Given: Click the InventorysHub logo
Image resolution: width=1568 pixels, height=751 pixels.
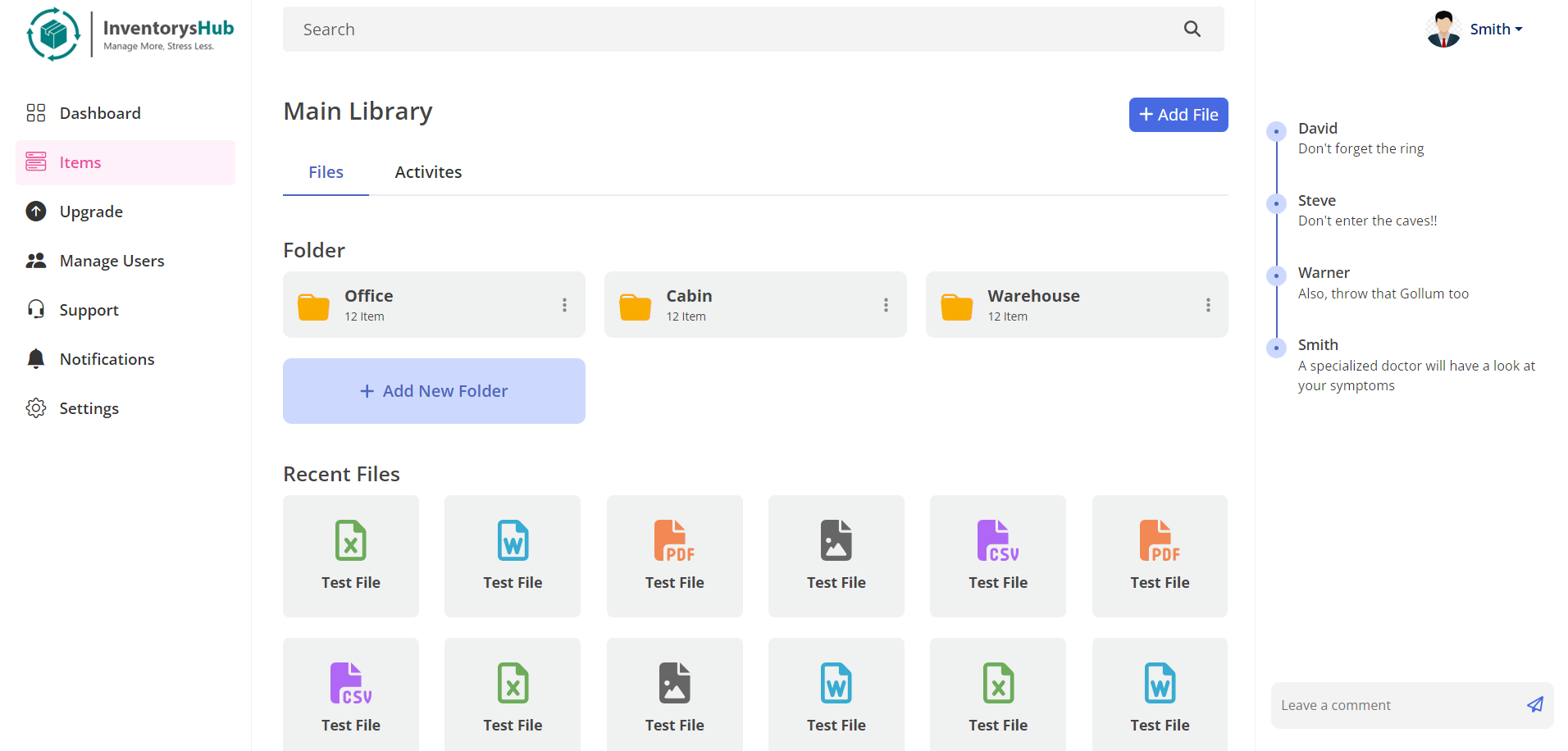Looking at the screenshot, I should [130, 34].
